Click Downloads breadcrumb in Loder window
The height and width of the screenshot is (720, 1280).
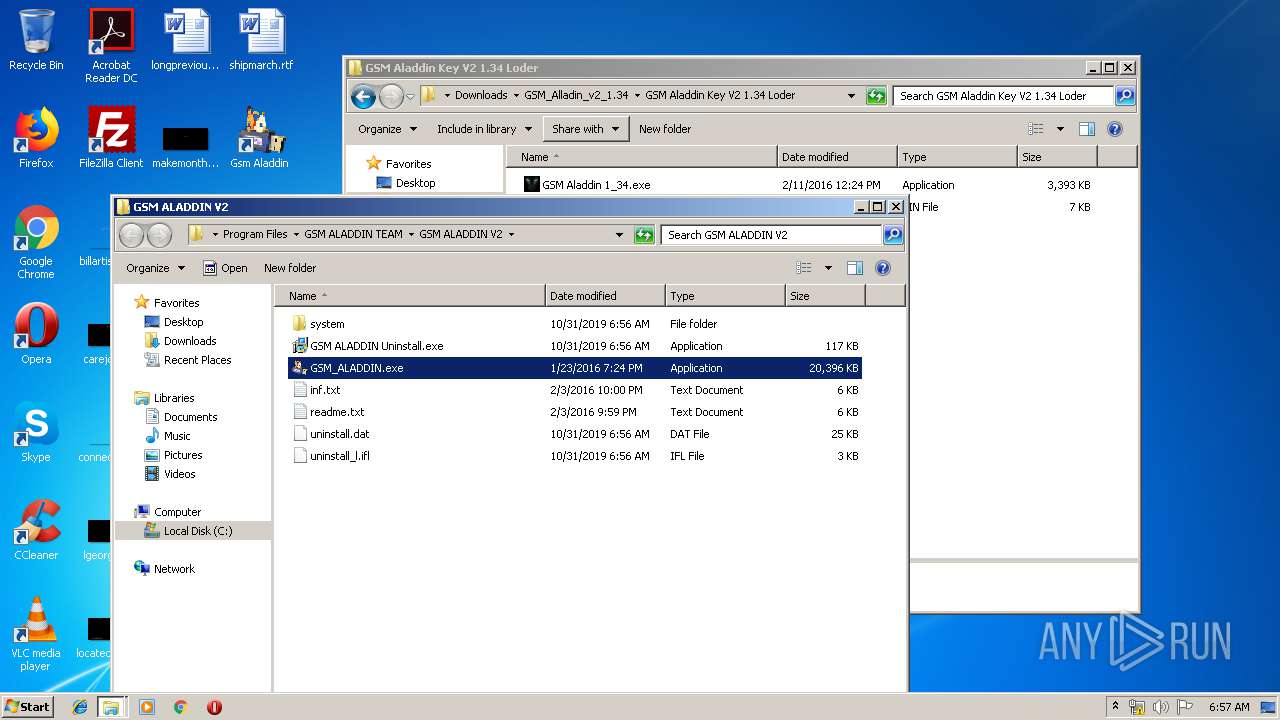click(x=481, y=96)
